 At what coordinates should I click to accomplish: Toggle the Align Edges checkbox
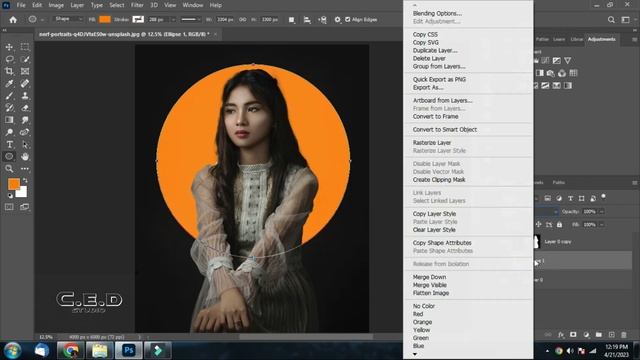point(348,19)
